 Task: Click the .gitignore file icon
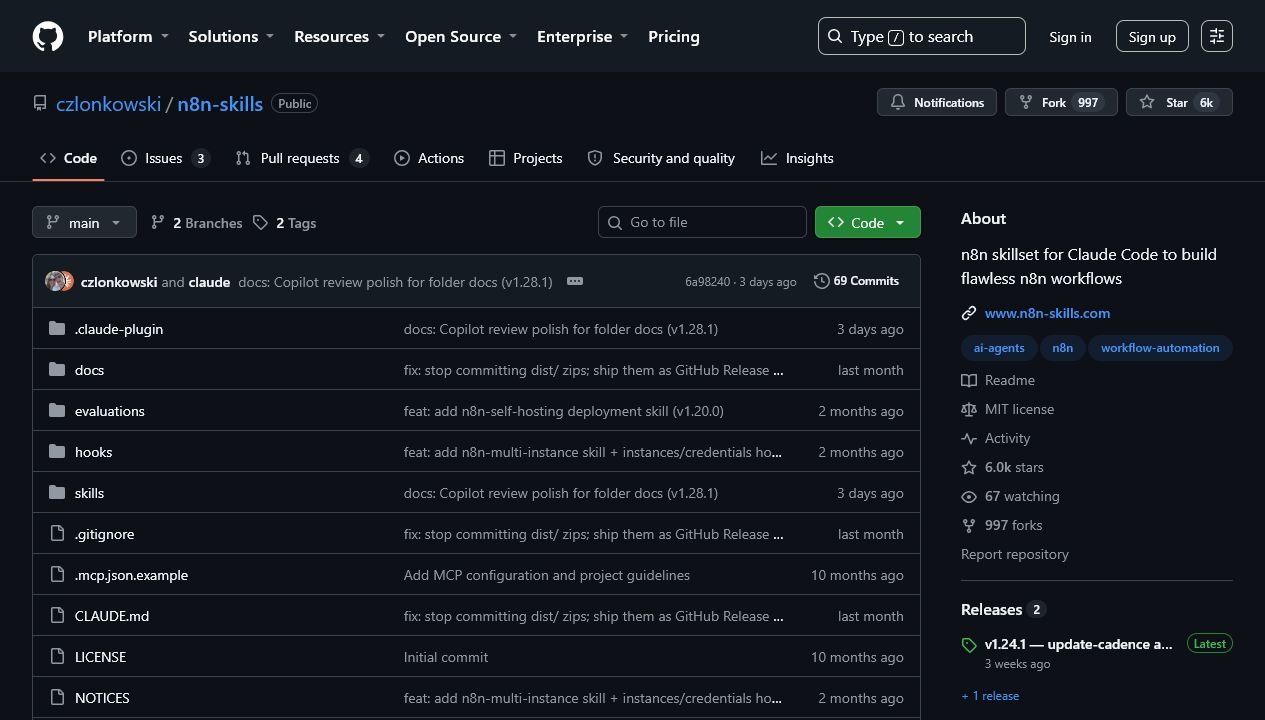pyautogui.click(x=57, y=534)
